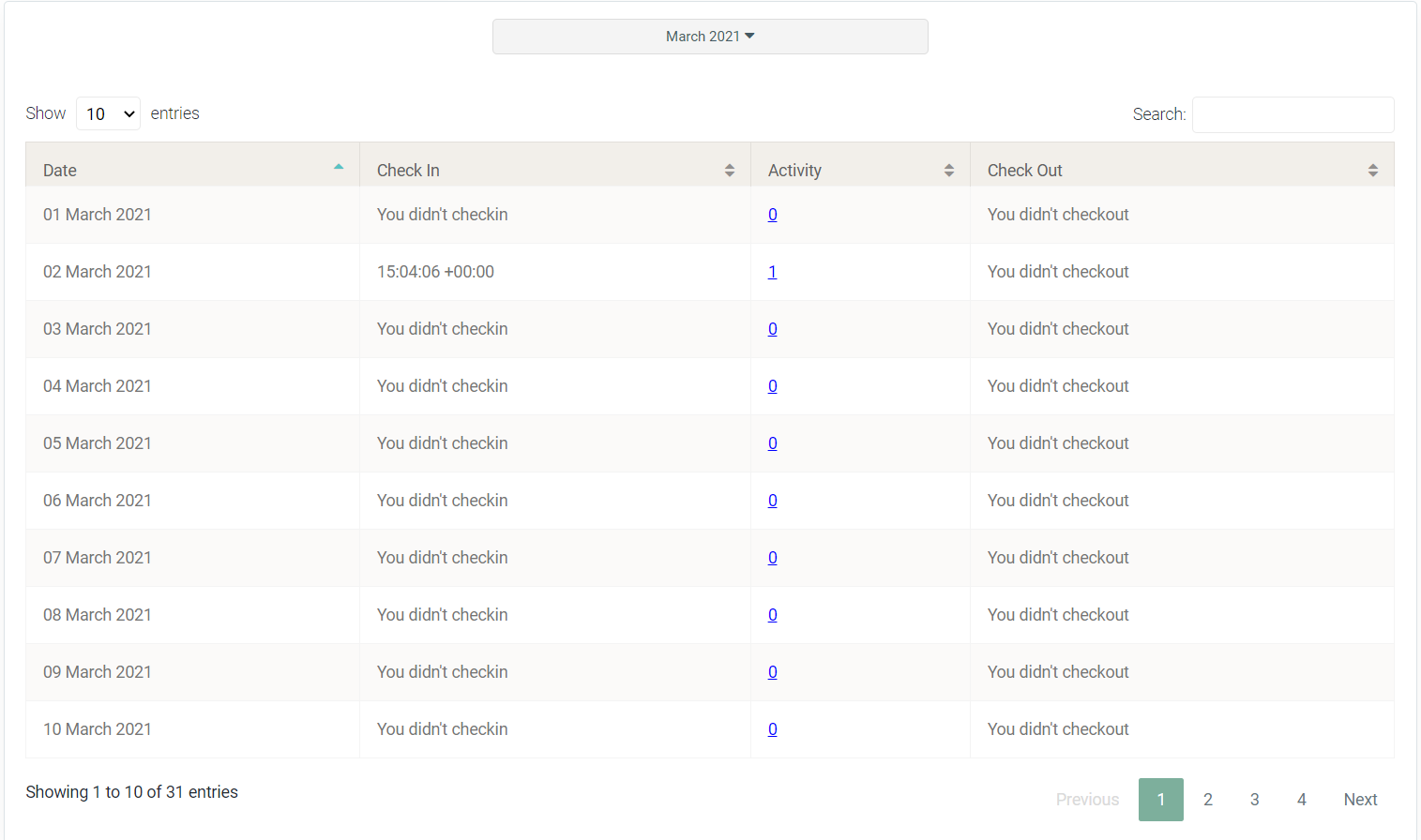Click the Next pagination button
Viewport: 1421px width, 840px height.
pos(1360,800)
